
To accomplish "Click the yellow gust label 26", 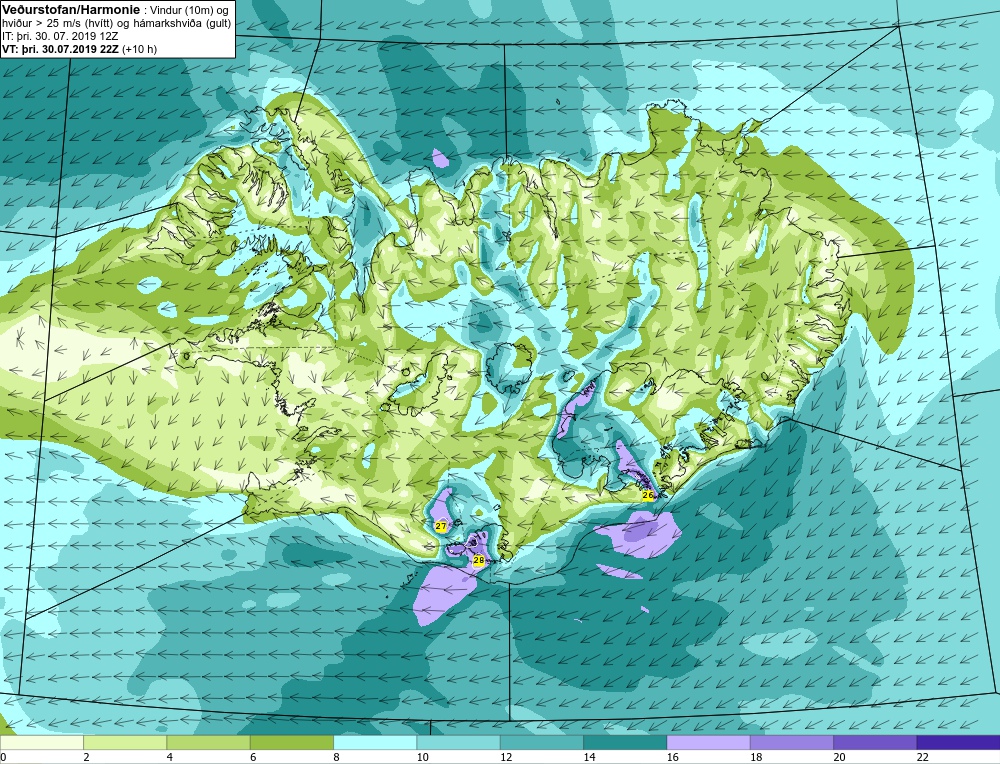I will coord(648,495).
